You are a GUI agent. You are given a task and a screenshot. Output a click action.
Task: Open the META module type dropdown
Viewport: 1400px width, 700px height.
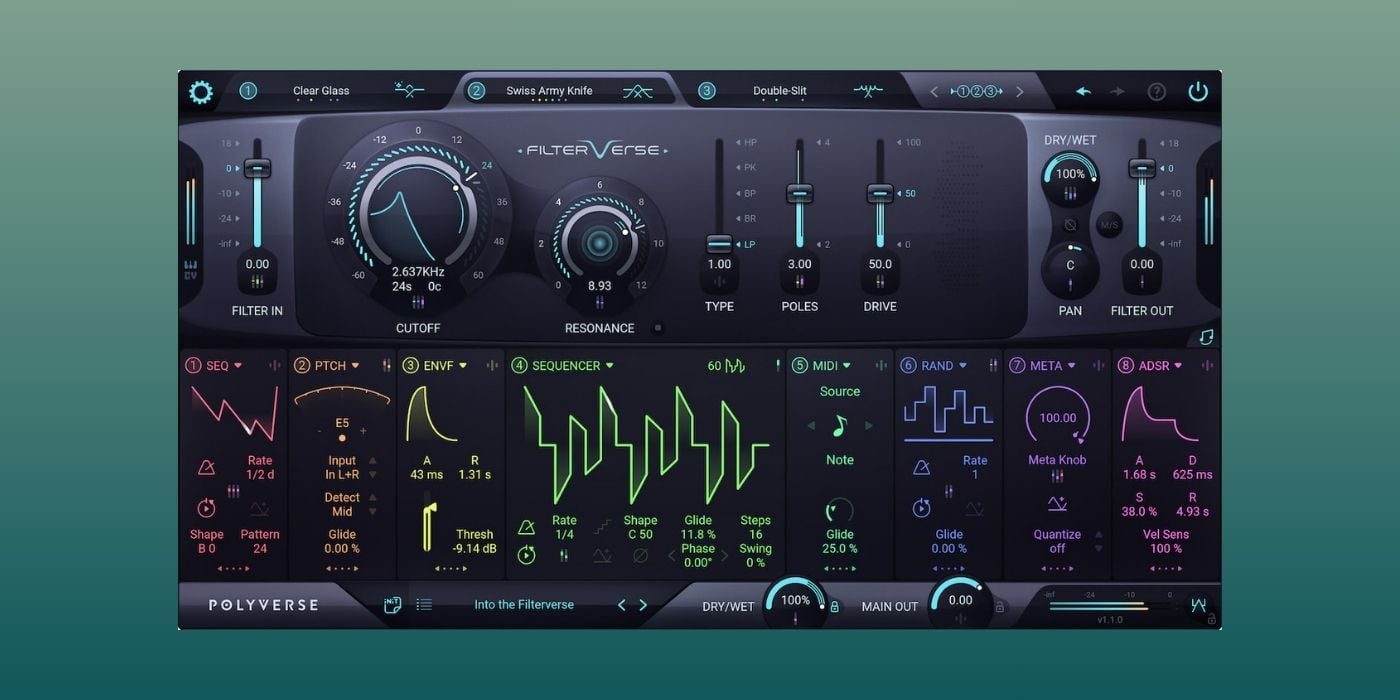[1071, 366]
